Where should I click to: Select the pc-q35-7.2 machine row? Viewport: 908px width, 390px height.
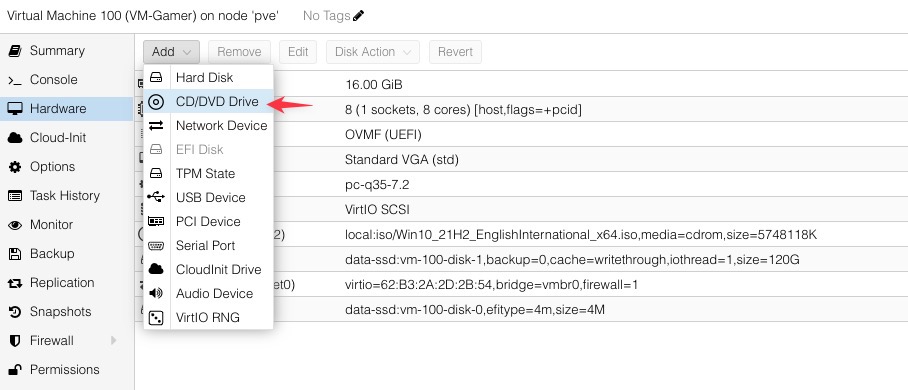click(522, 185)
